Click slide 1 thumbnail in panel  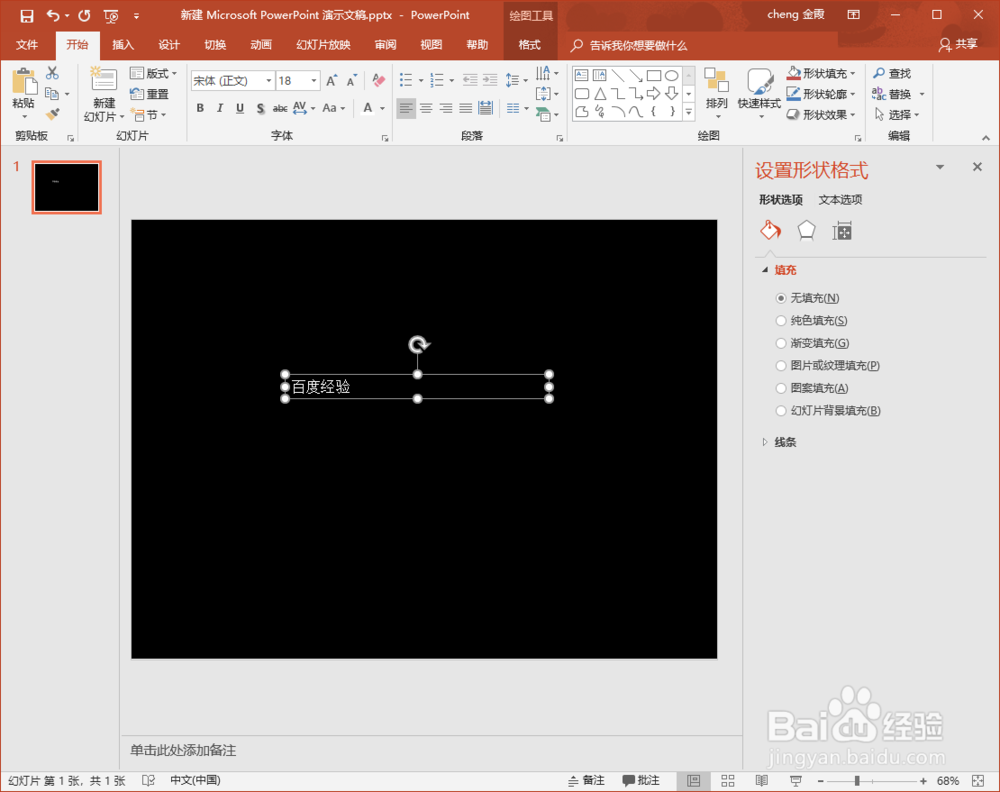pos(66,187)
